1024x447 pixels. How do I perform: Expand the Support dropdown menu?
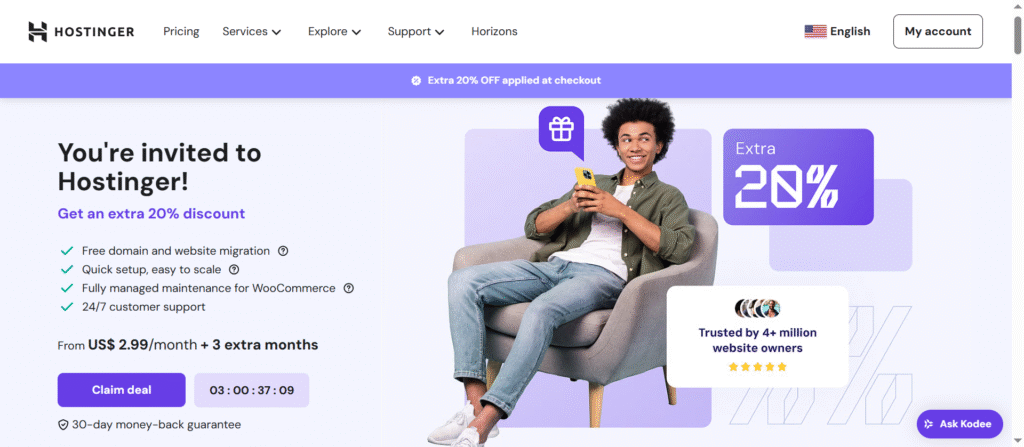pyautogui.click(x=416, y=31)
